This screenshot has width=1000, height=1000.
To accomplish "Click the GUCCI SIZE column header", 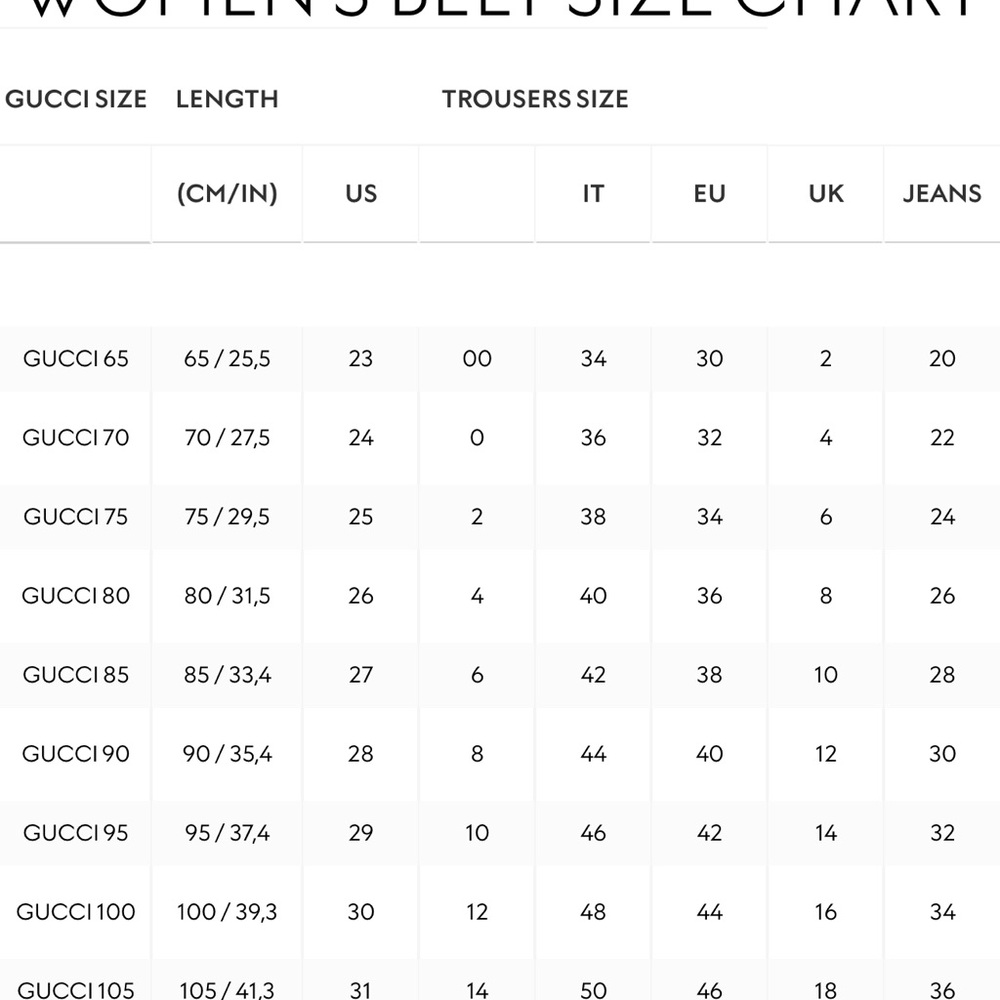I will [x=76, y=99].
